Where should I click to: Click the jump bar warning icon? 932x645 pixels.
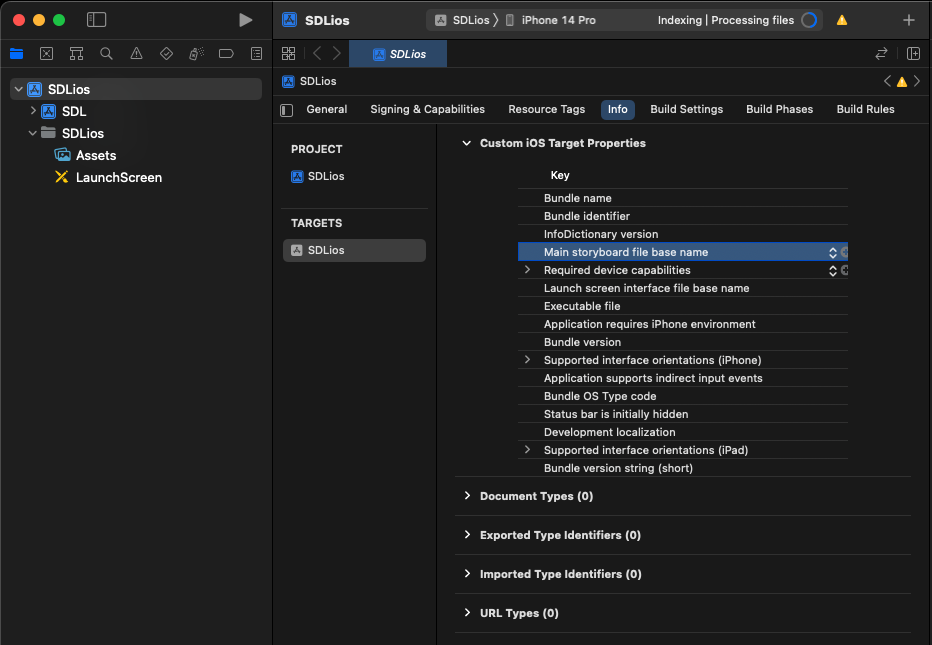pyautogui.click(x=902, y=81)
